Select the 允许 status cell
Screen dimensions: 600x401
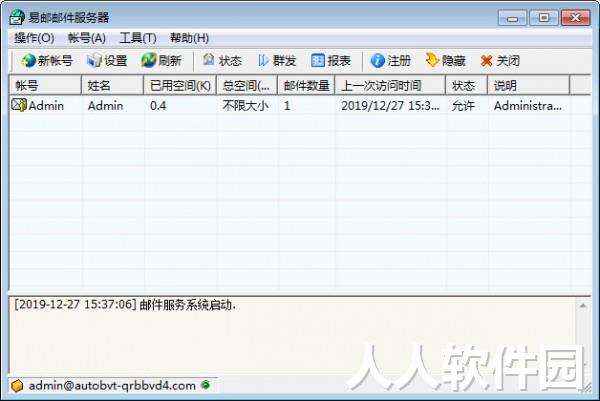tap(463, 106)
